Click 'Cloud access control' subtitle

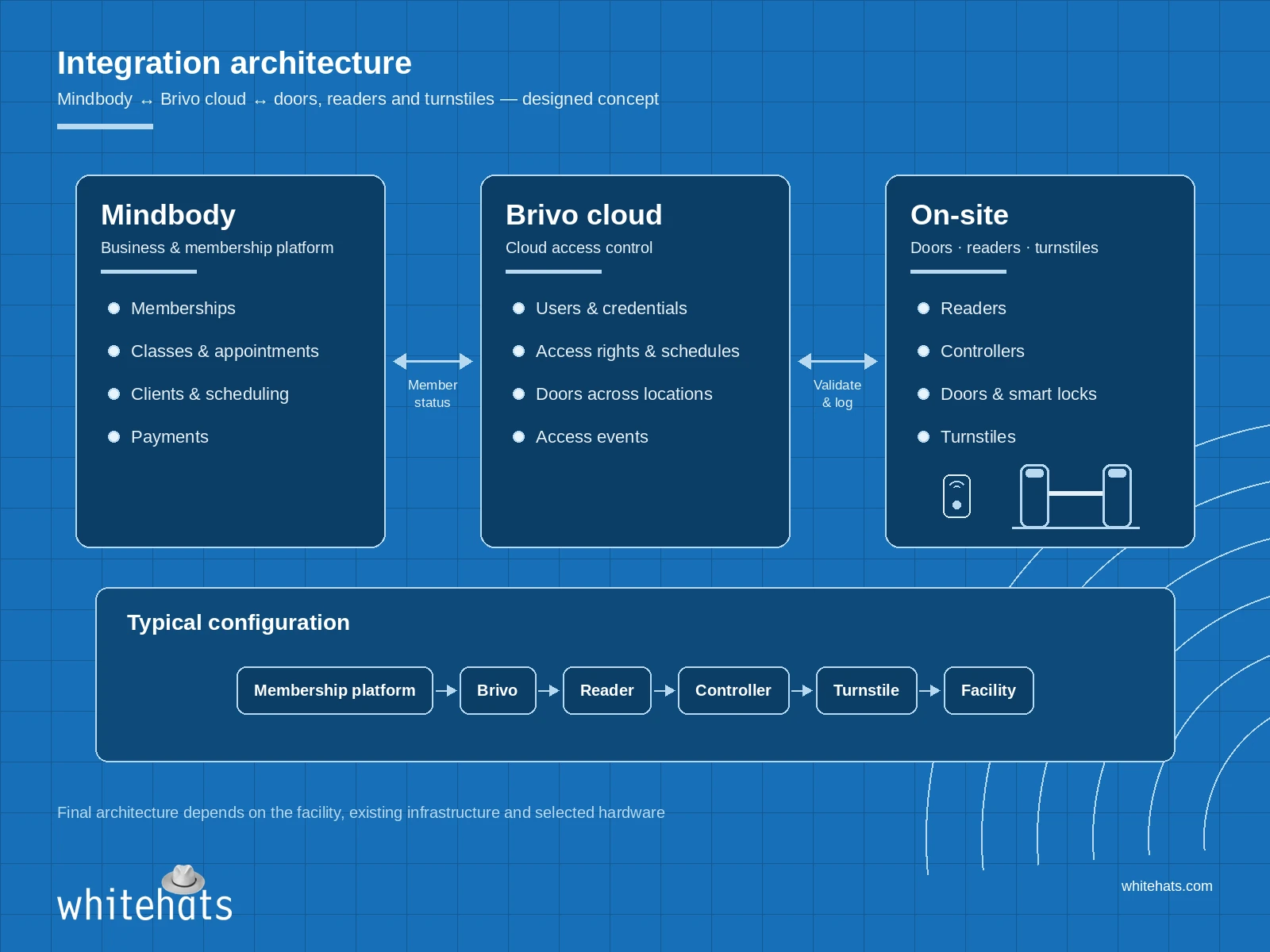coord(579,248)
